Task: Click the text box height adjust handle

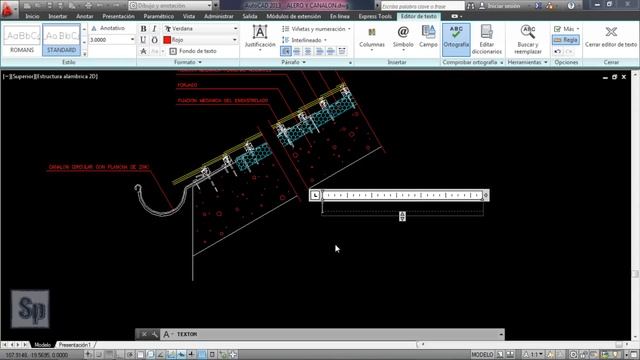Action: click(402, 216)
